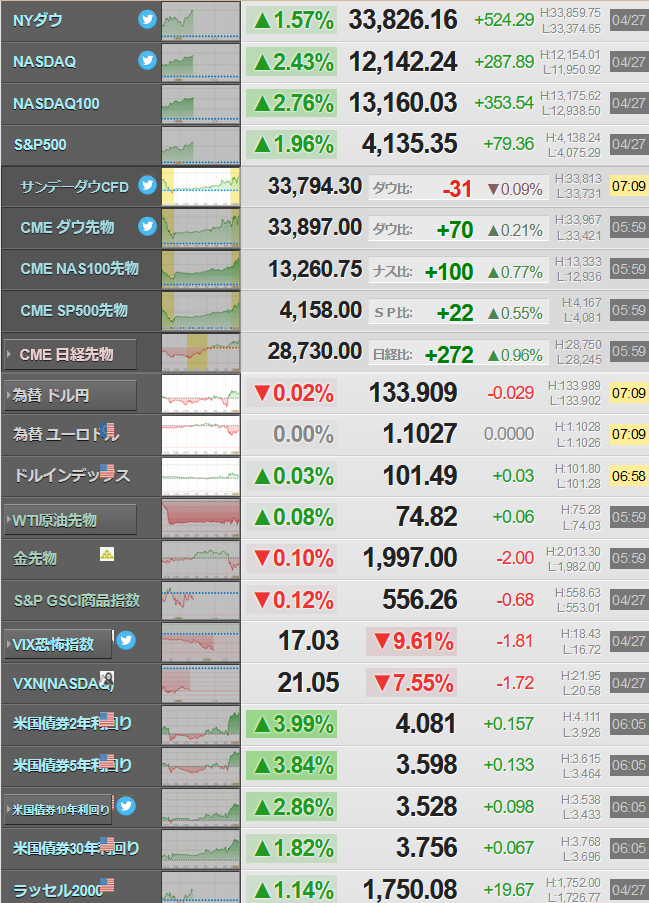The image size is (649, 903).
Task: Open the Twitter icon beside CME ダウ先物
Action: (147, 226)
